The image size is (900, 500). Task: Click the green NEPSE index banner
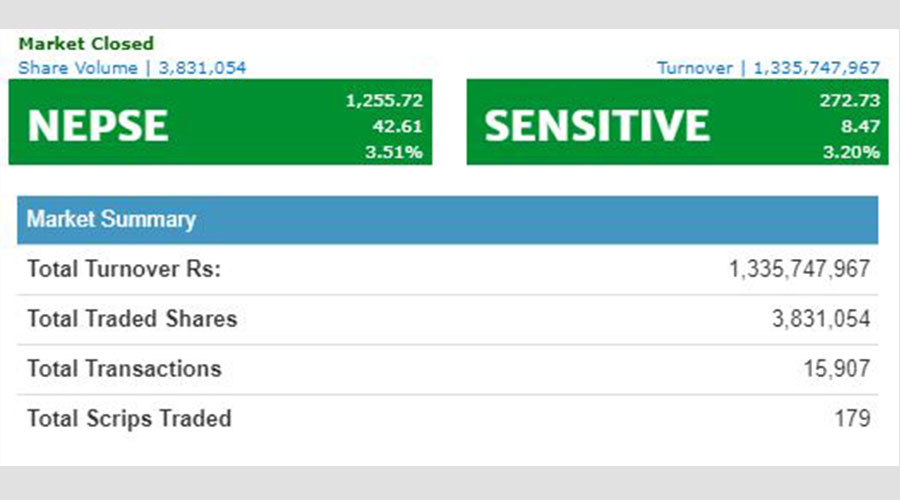click(x=220, y=122)
